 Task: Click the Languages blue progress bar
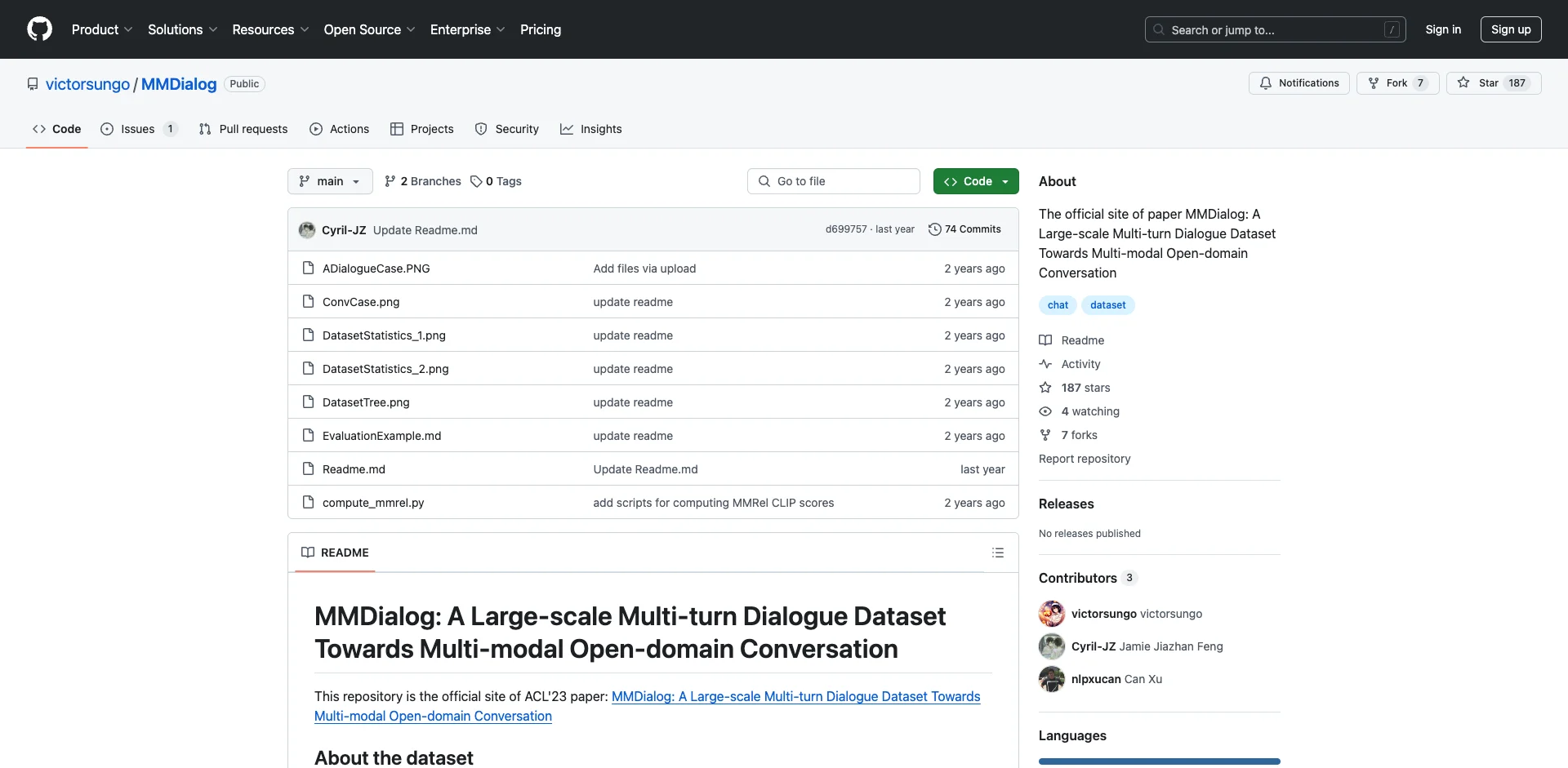point(1160,761)
